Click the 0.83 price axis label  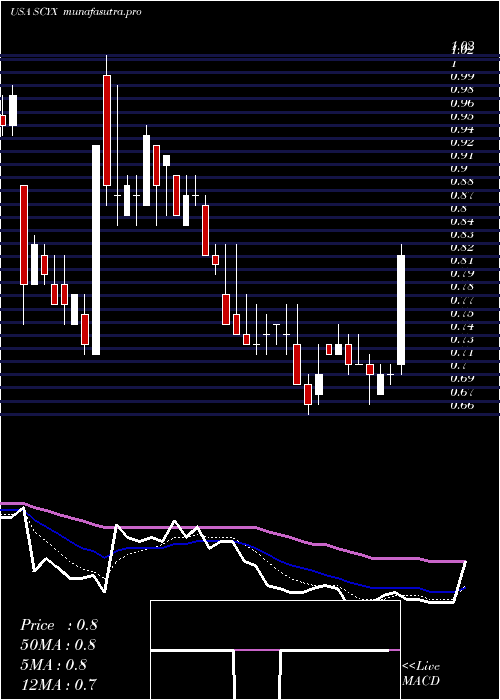462,234
